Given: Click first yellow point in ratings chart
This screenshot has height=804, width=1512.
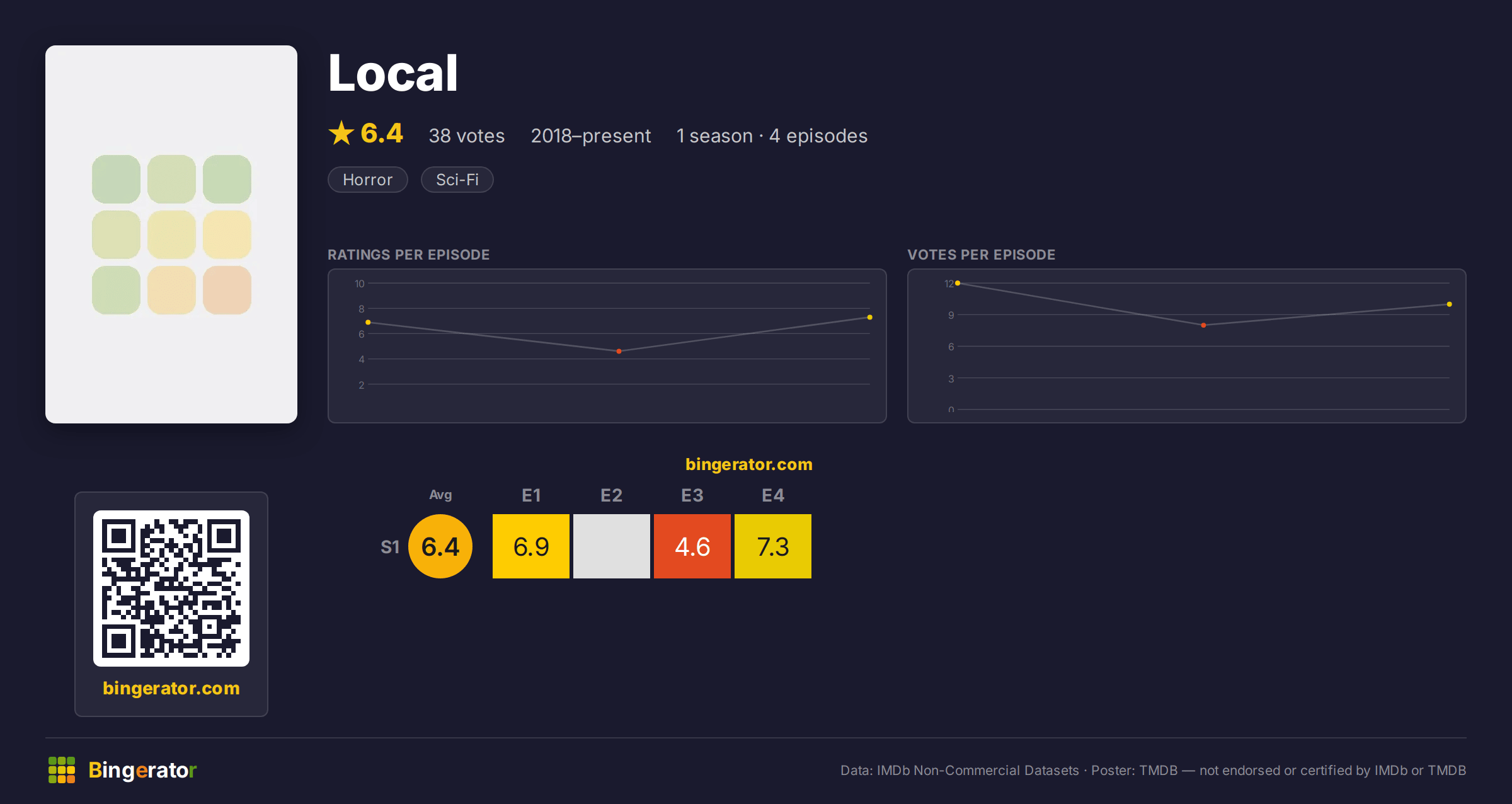Looking at the screenshot, I should pos(368,323).
